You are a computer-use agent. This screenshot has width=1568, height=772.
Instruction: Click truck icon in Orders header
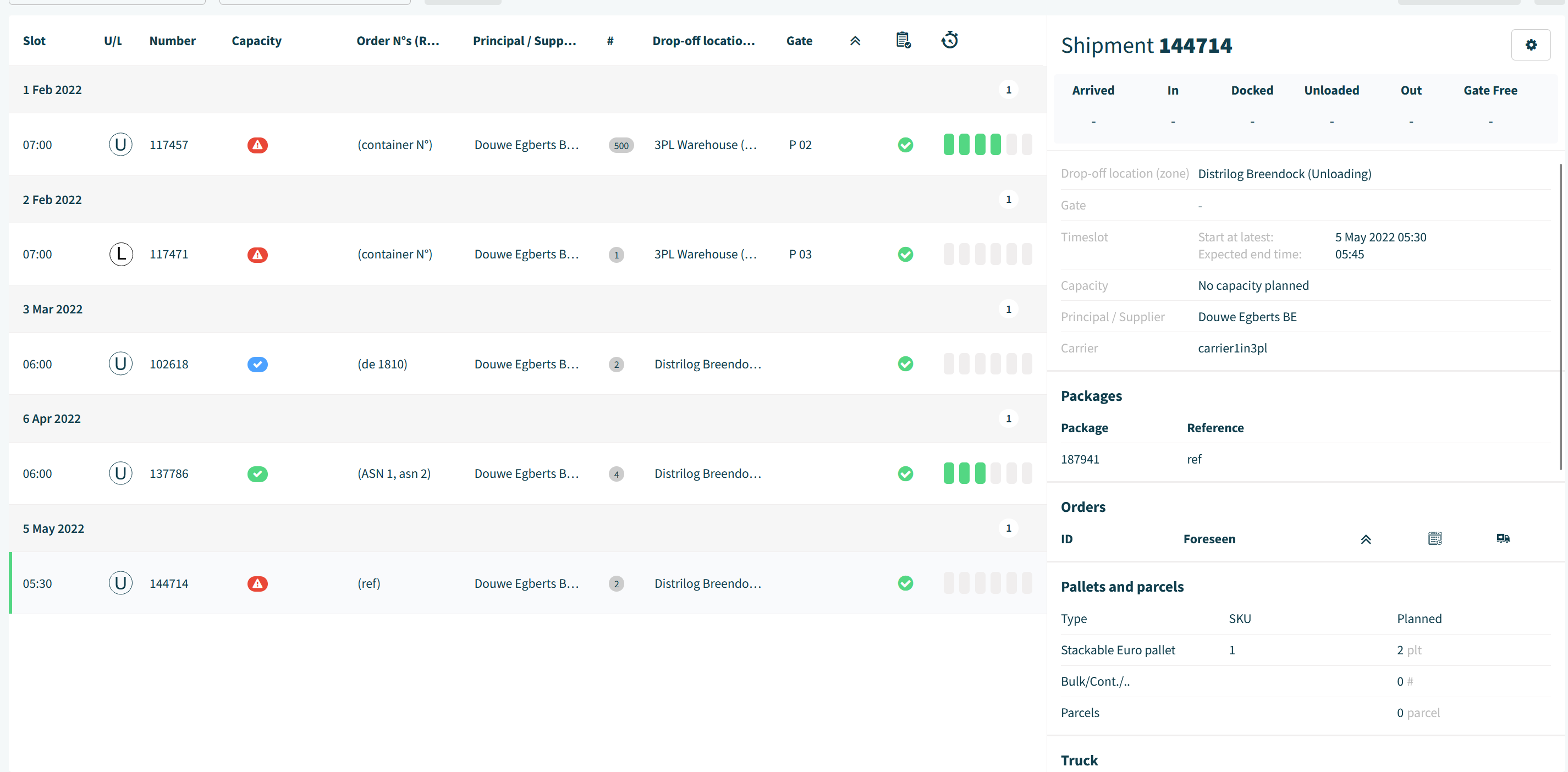click(1503, 538)
